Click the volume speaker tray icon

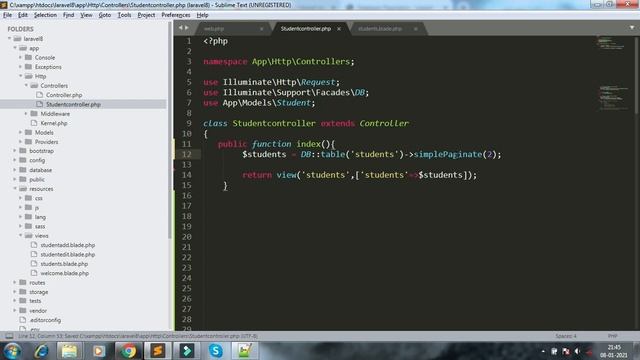click(577, 351)
